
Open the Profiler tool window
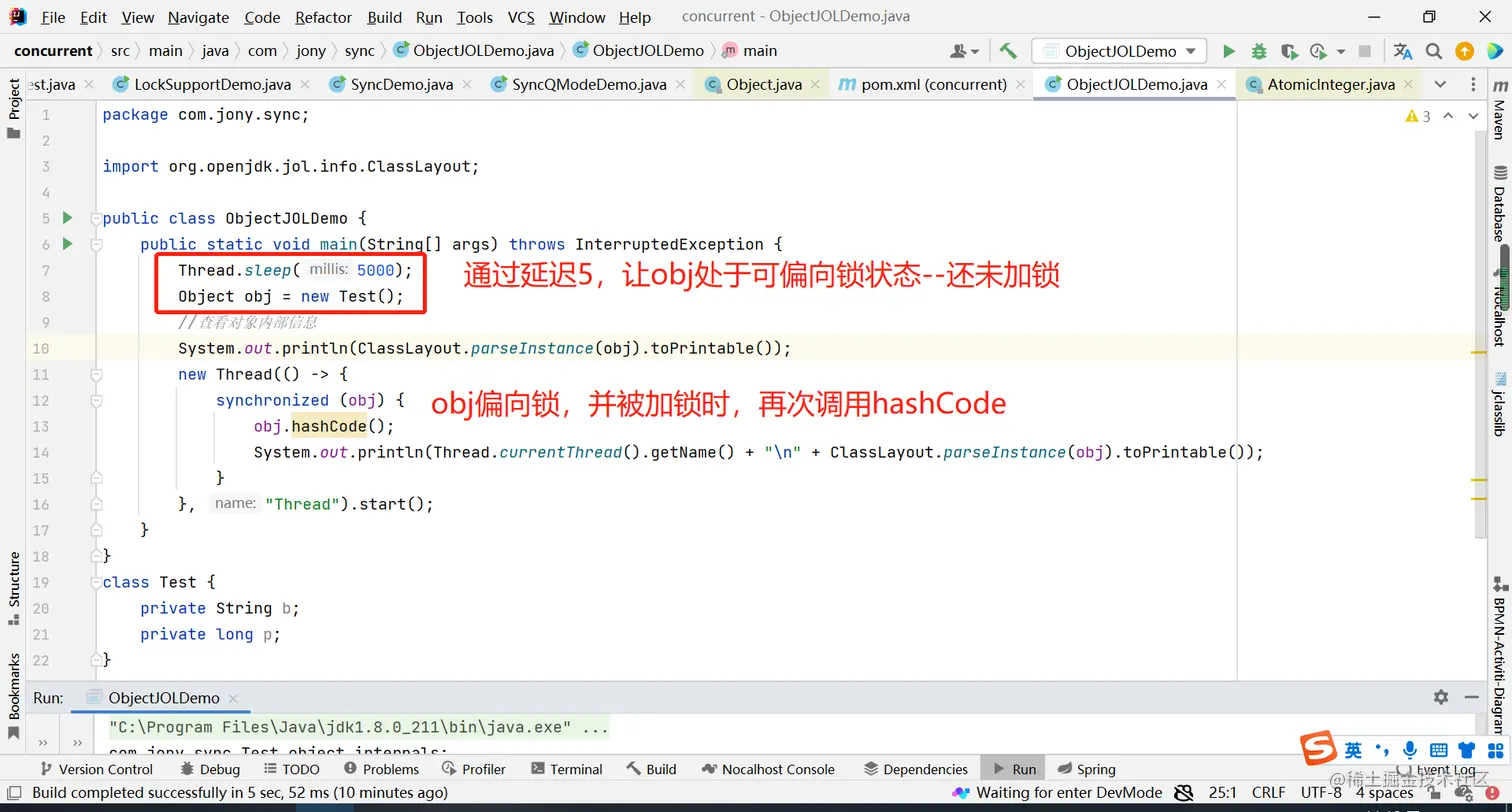[x=473, y=769]
